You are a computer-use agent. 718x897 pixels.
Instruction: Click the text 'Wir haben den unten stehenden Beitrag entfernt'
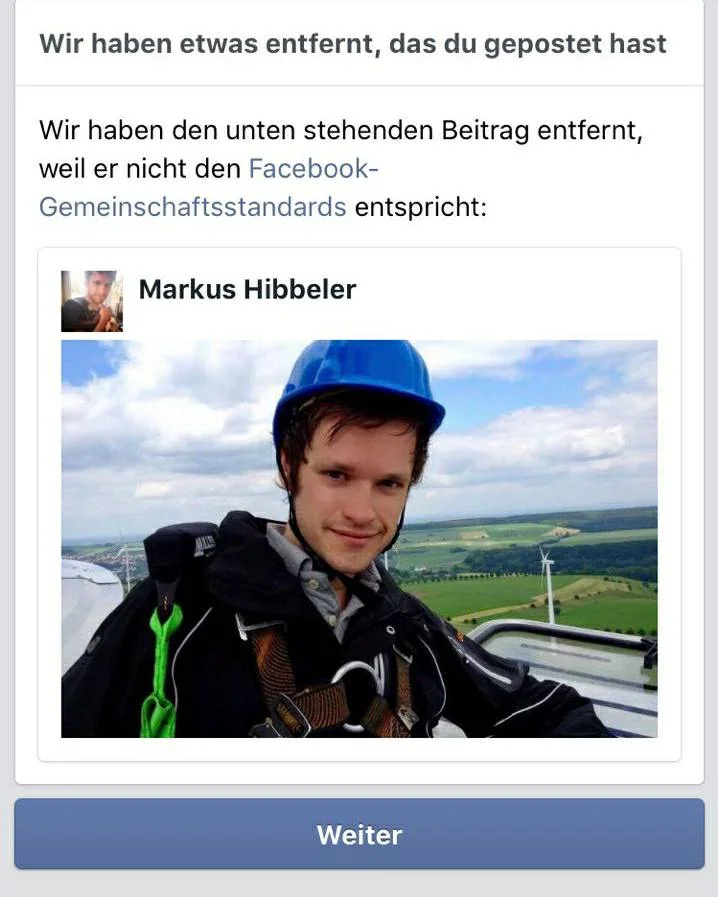341,131
